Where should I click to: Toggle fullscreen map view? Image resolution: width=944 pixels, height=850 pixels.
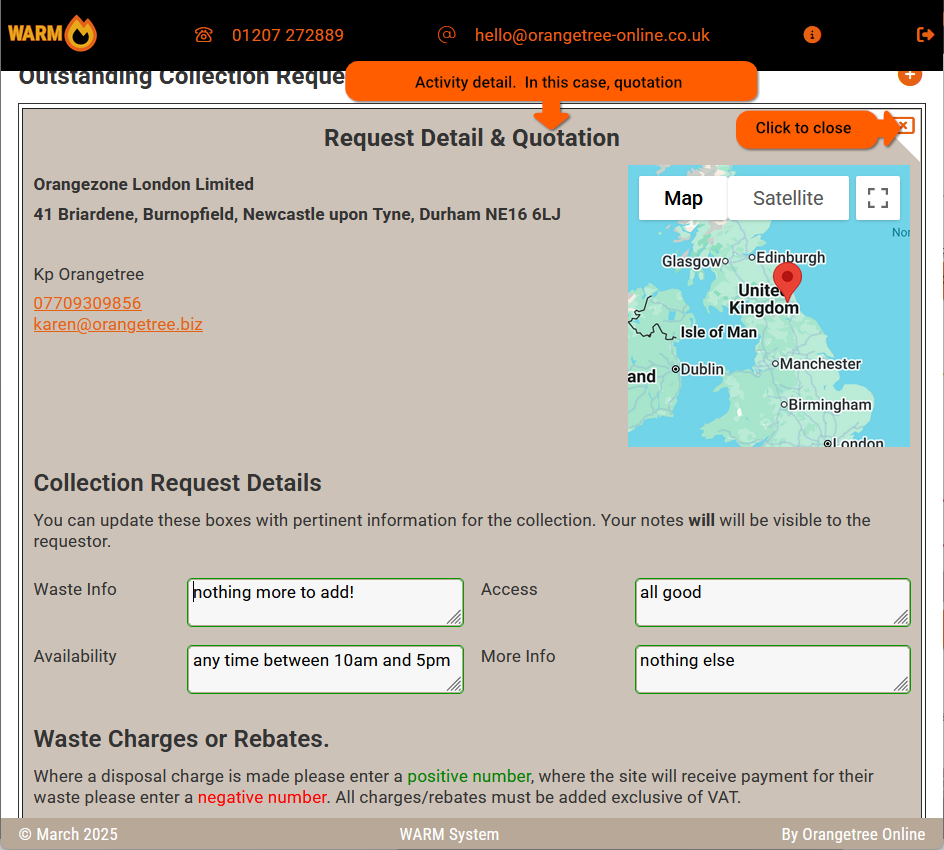pos(877,198)
